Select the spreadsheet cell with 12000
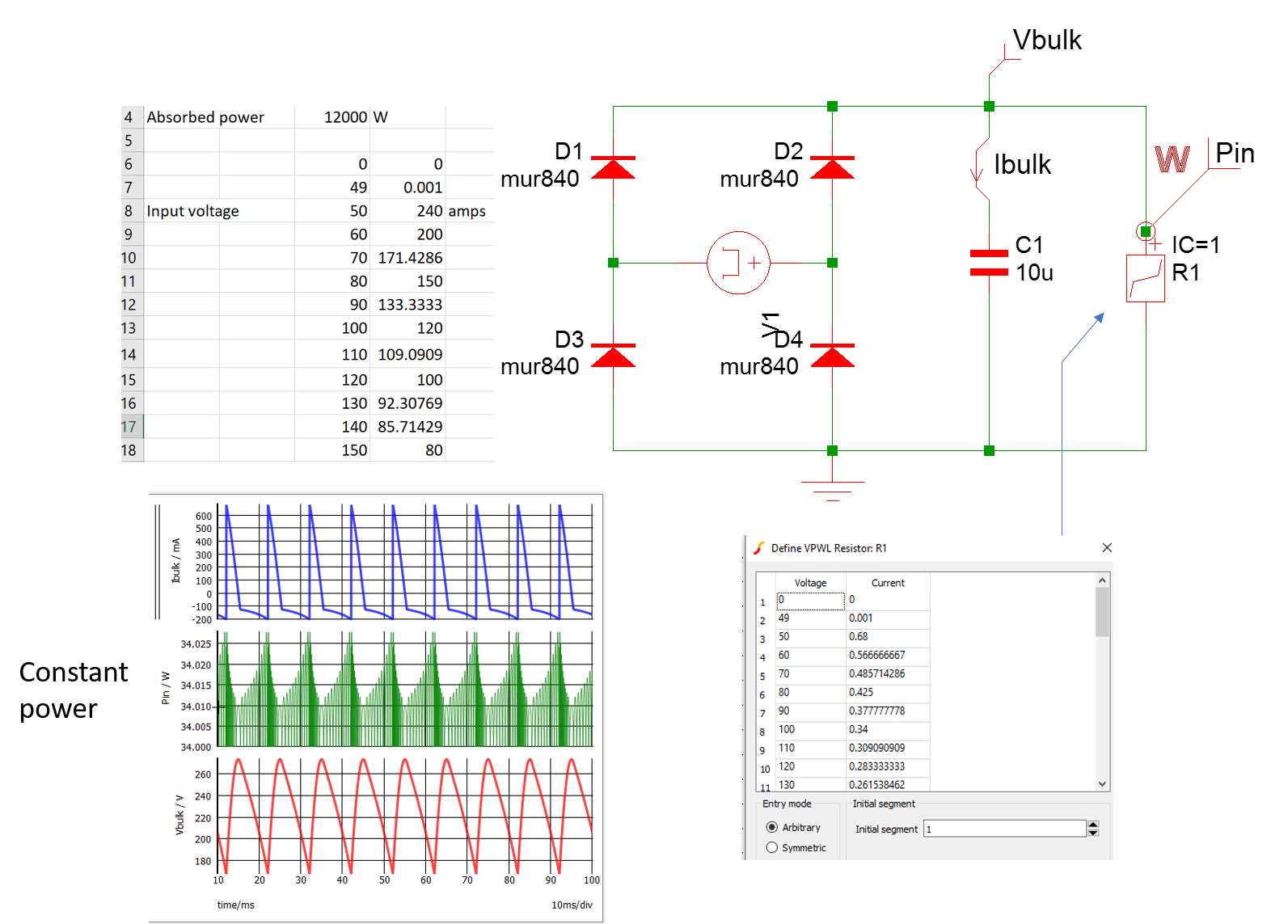 coord(332,117)
